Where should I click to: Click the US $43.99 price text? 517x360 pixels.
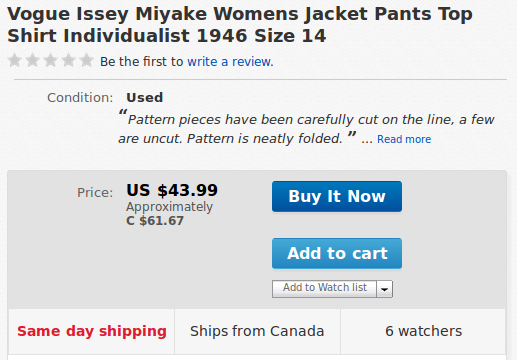coord(172,190)
